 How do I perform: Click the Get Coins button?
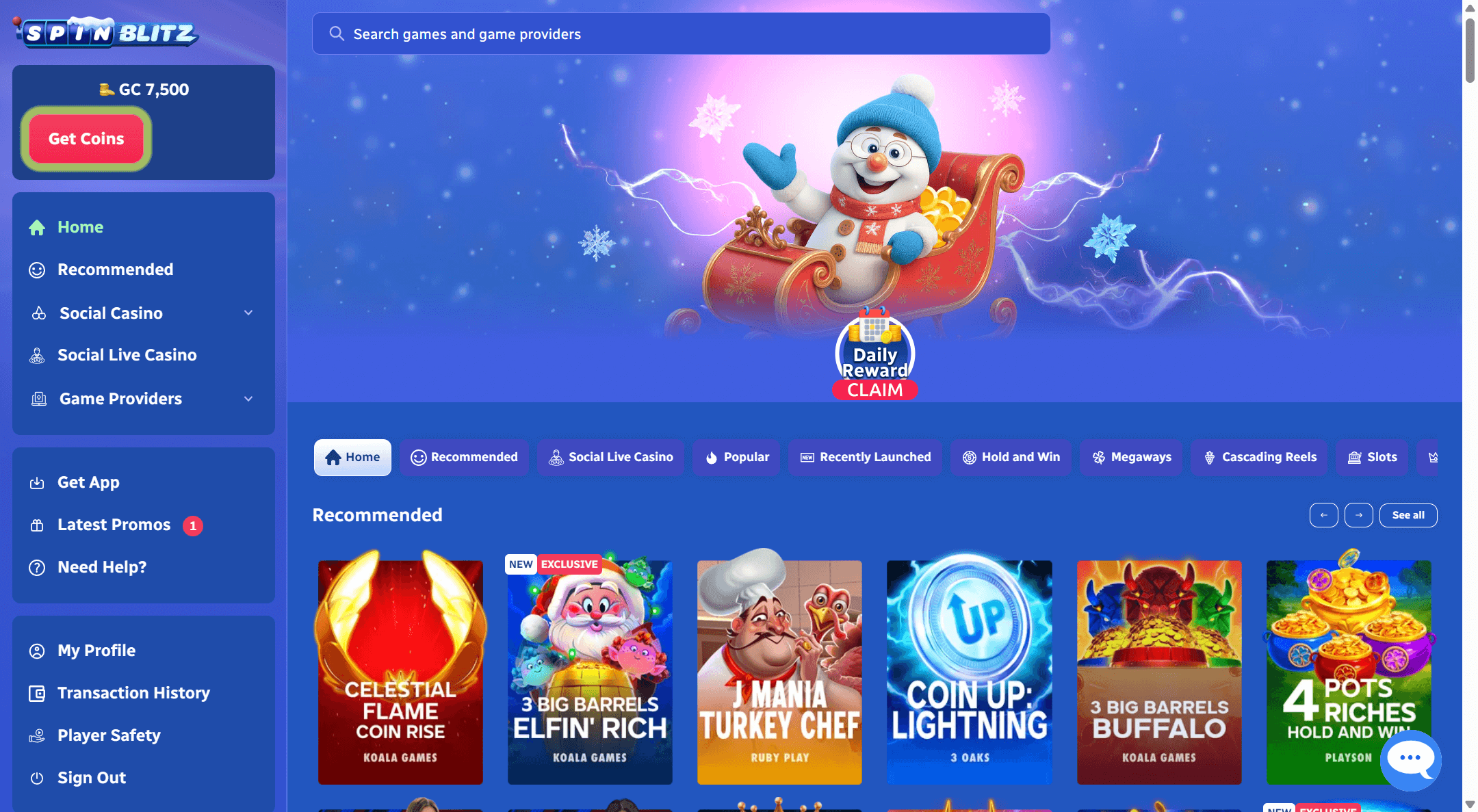point(86,139)
